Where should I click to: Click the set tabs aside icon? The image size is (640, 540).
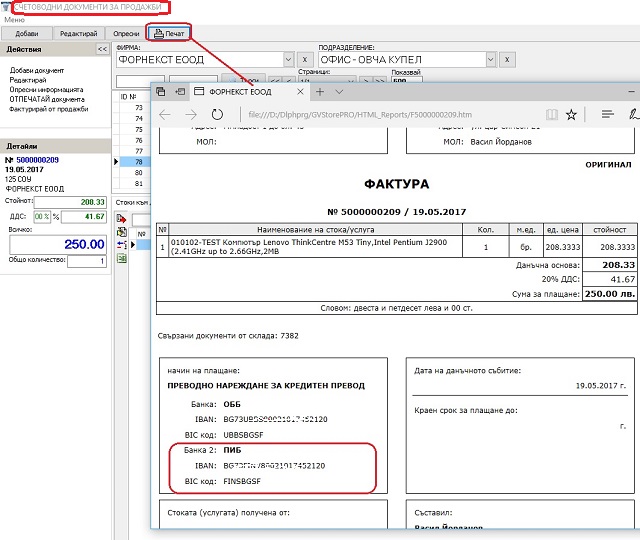click(180, 91)
